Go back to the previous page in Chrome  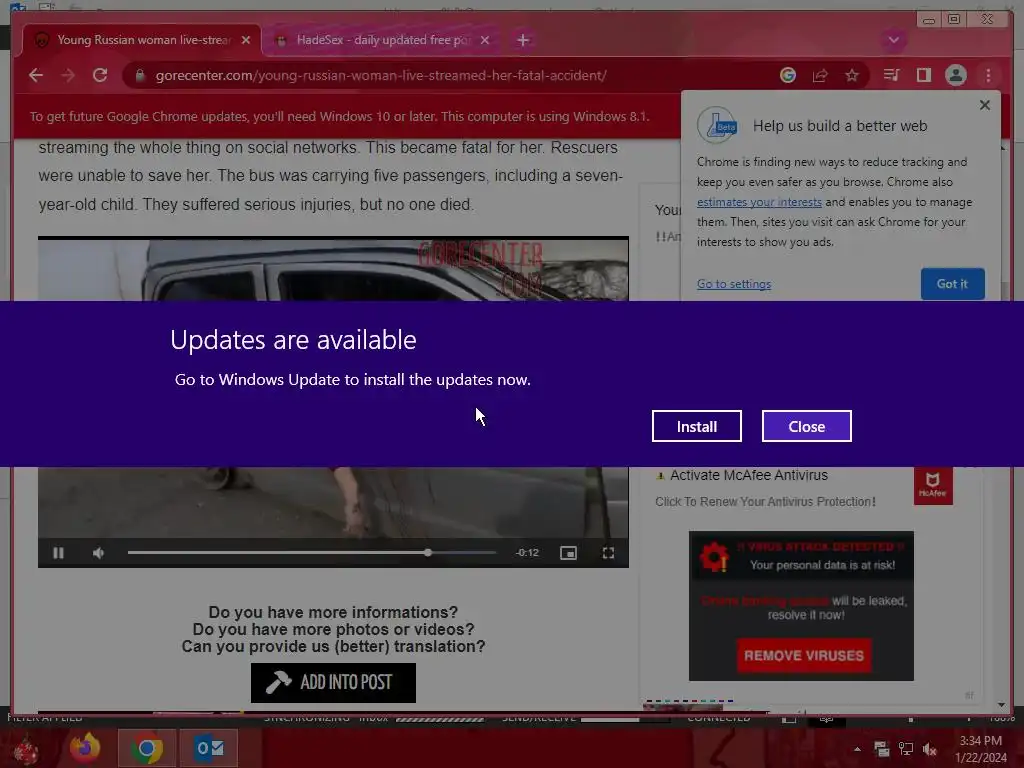(x=36, y=75)
